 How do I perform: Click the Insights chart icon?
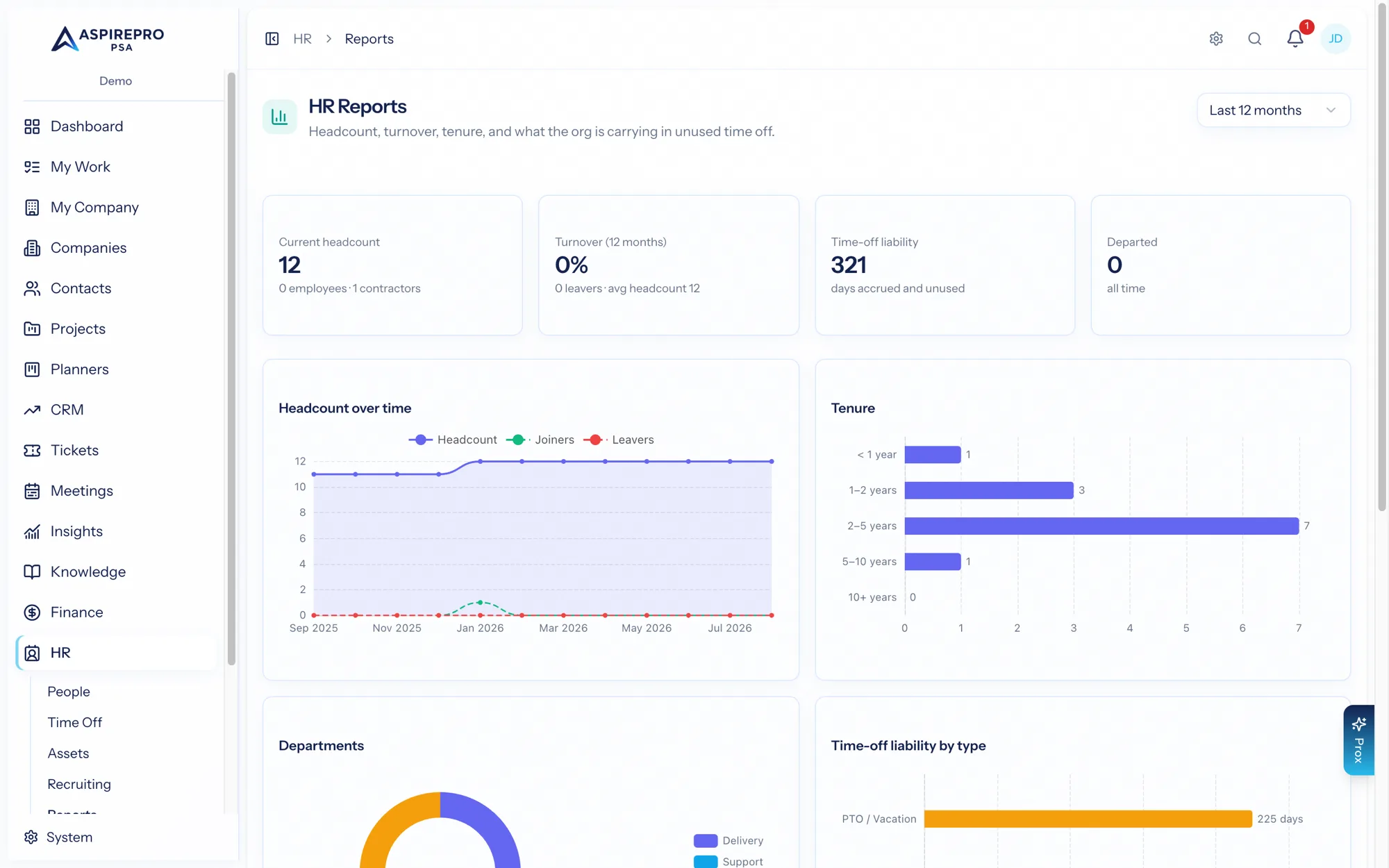point(32,531)
